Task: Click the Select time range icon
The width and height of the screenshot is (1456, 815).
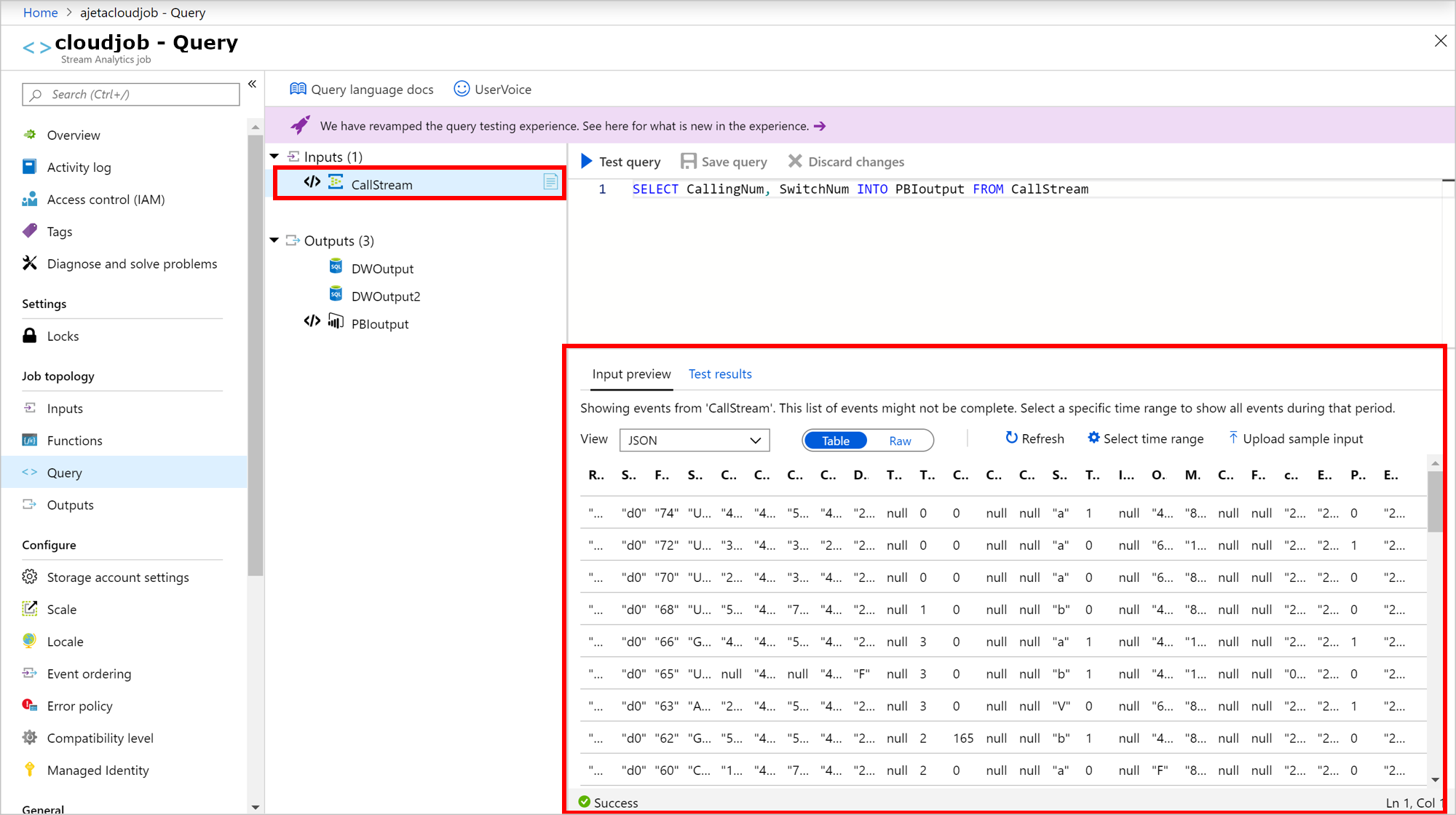Action: (1093, 438)
